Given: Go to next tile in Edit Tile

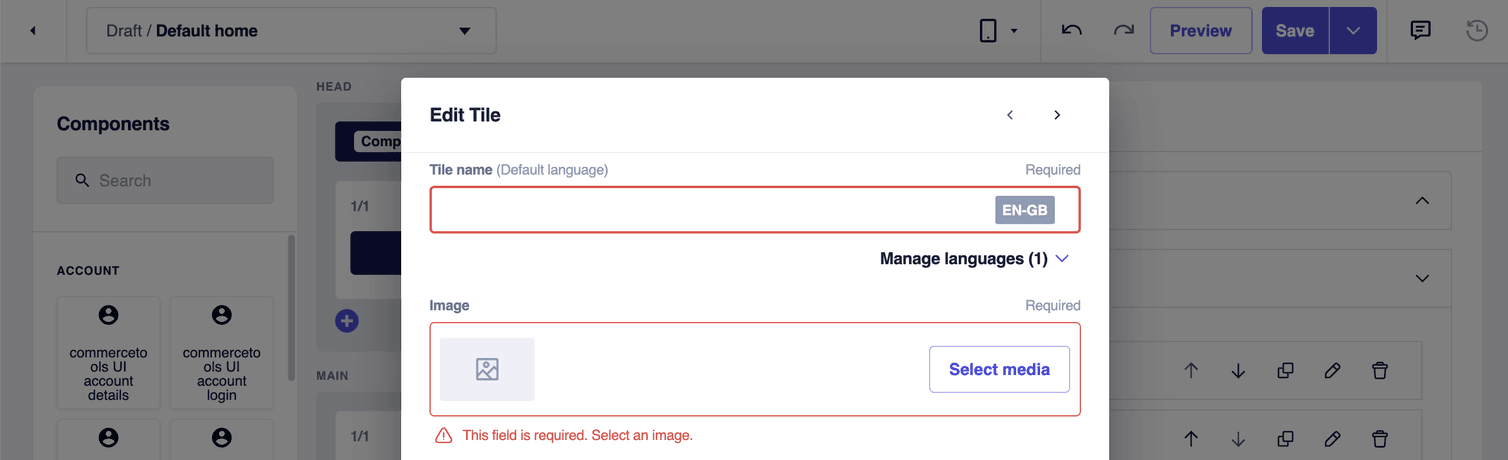Looking at the screenshot, I should (1057, 115).
